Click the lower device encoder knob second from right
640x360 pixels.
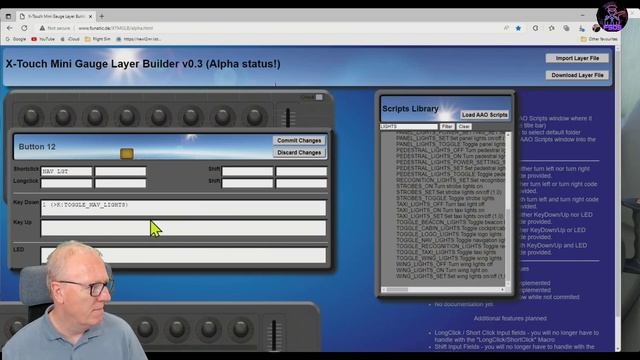(x=209, y=329)
